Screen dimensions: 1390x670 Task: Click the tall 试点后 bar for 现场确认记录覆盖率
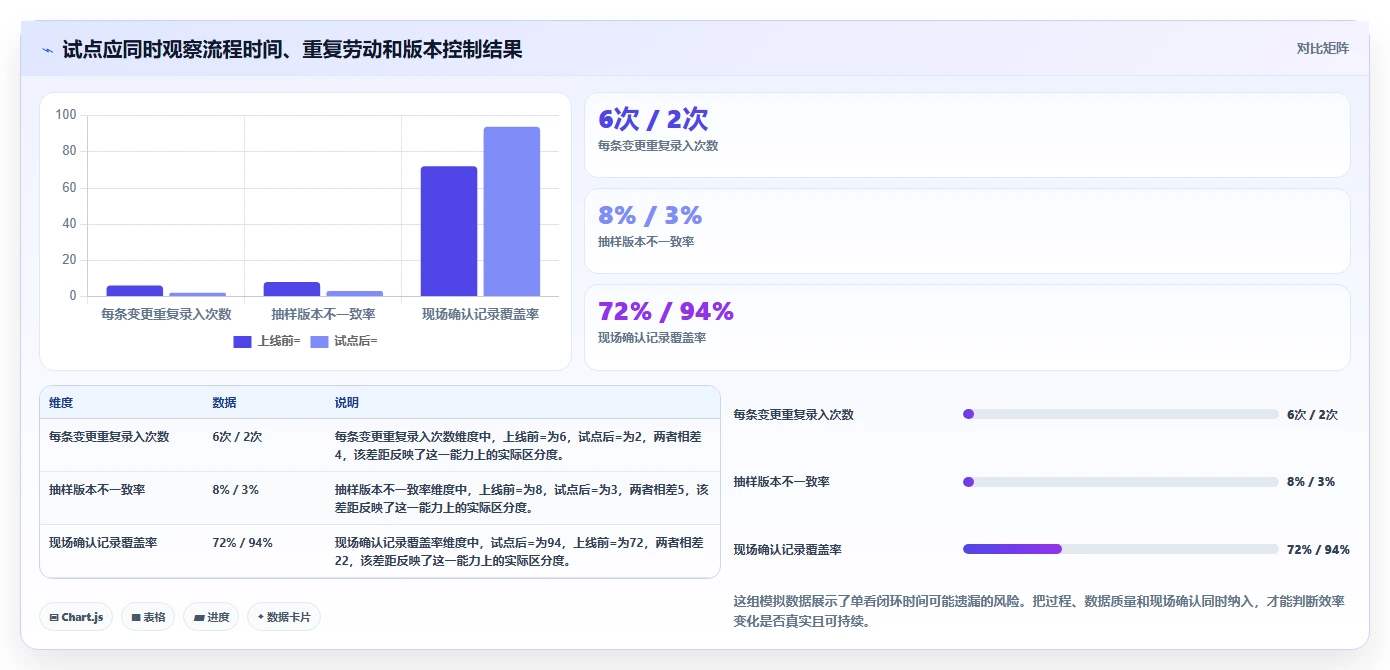(512, 211)
